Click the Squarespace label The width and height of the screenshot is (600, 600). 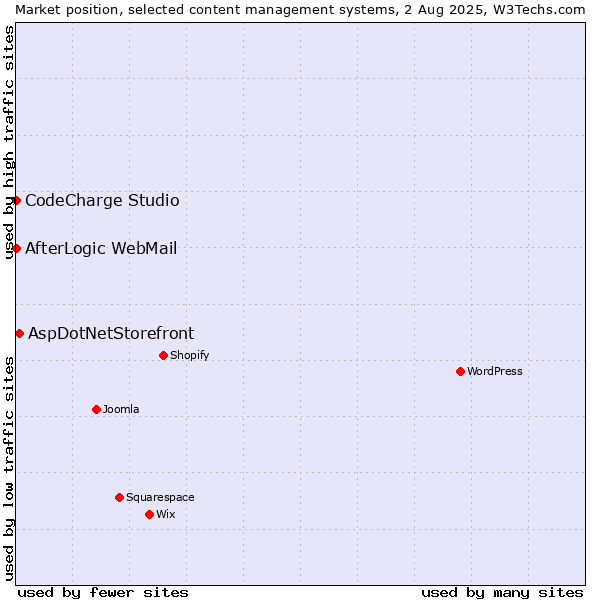pos(160,497)
